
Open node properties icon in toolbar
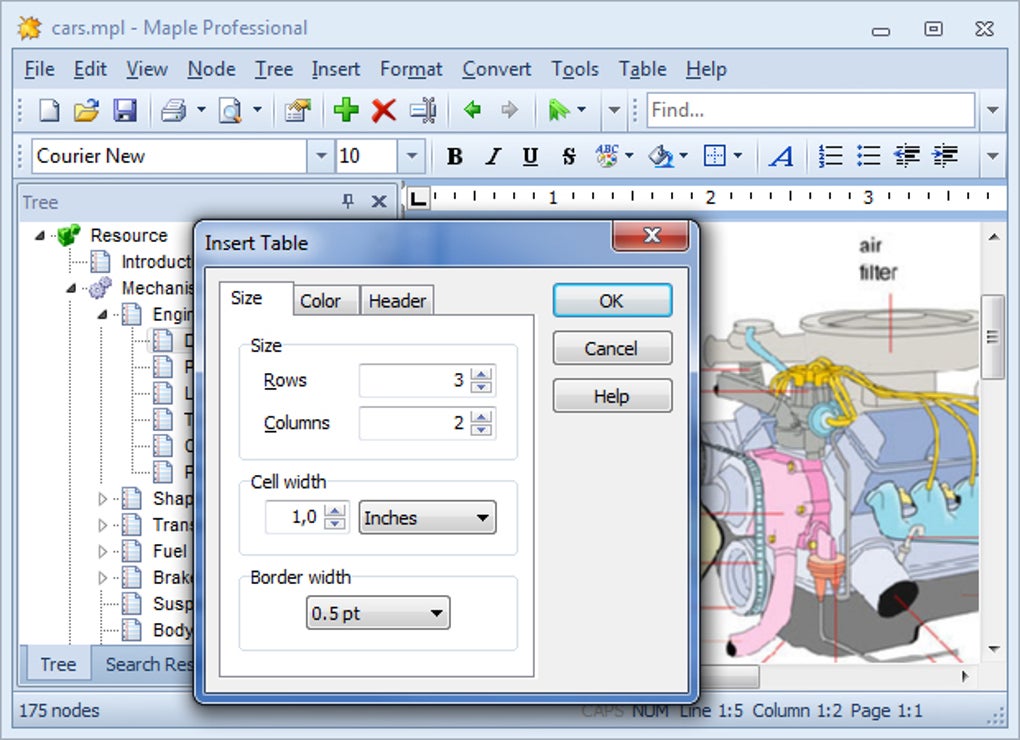[297, 110]
